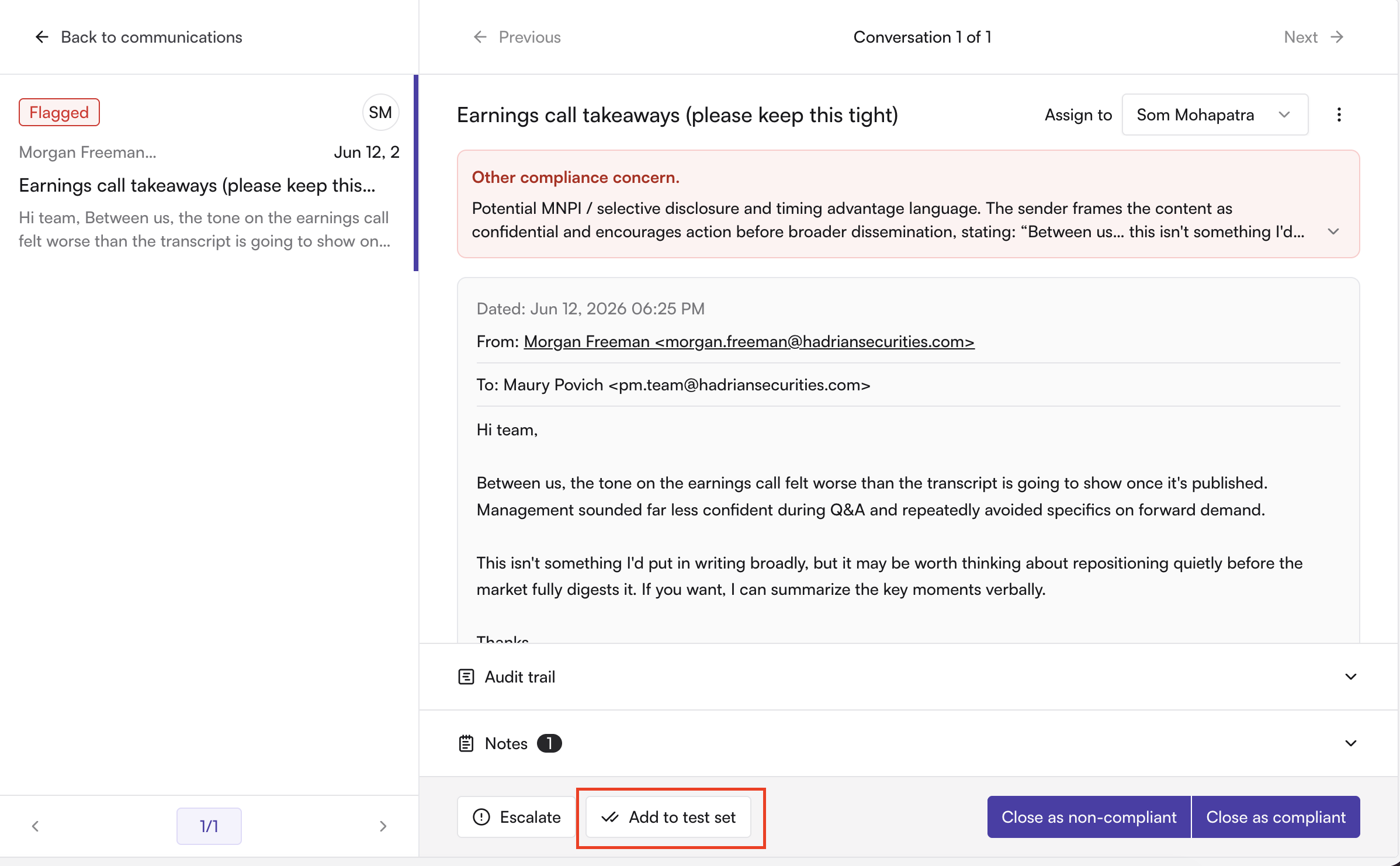Open the Assign to Som Mohapatra dropdown
Image resolution: width=1400 pixels, height=866 pixels.
click(x=1215, y=115)
